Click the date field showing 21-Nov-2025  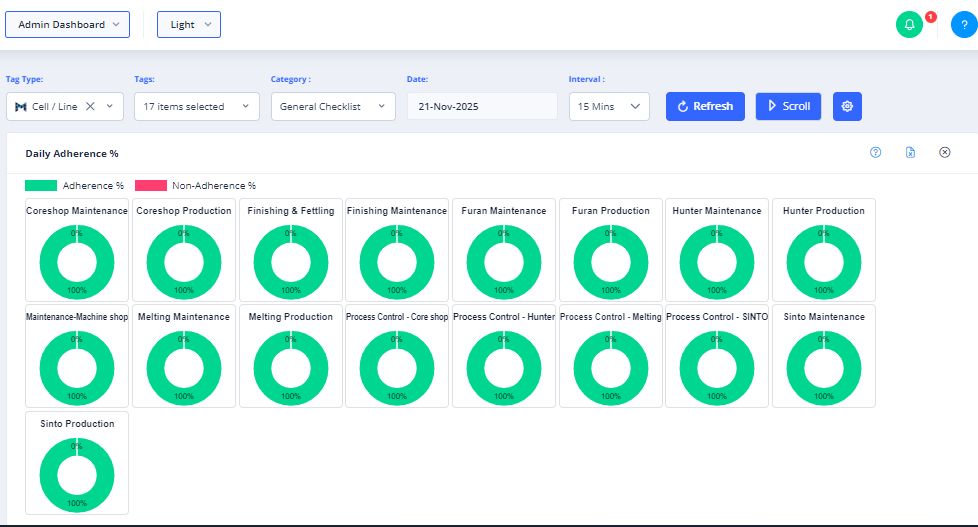tap(481, 106)
